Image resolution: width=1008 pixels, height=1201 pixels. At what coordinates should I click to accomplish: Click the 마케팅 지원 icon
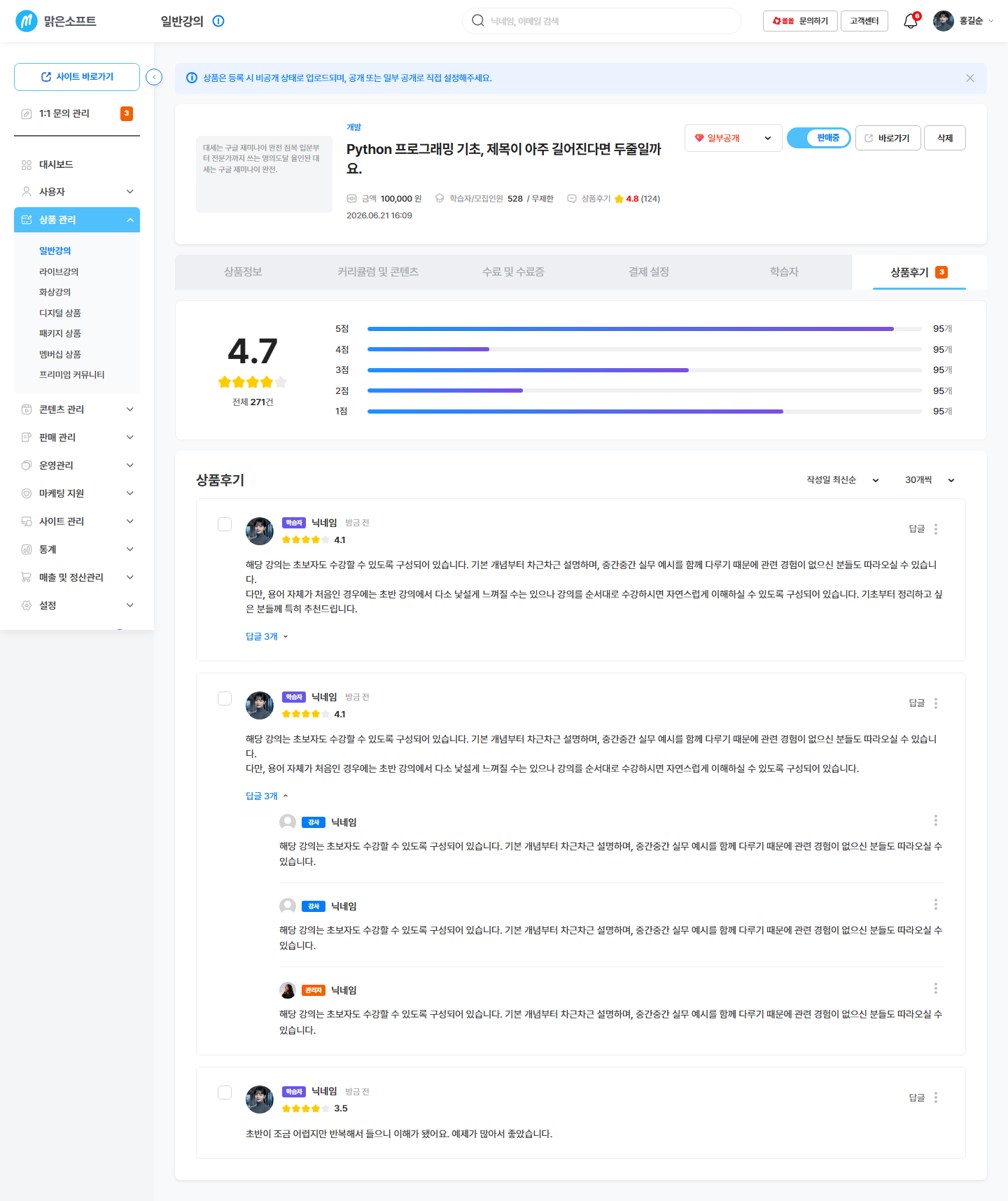(x=27, y=493)
